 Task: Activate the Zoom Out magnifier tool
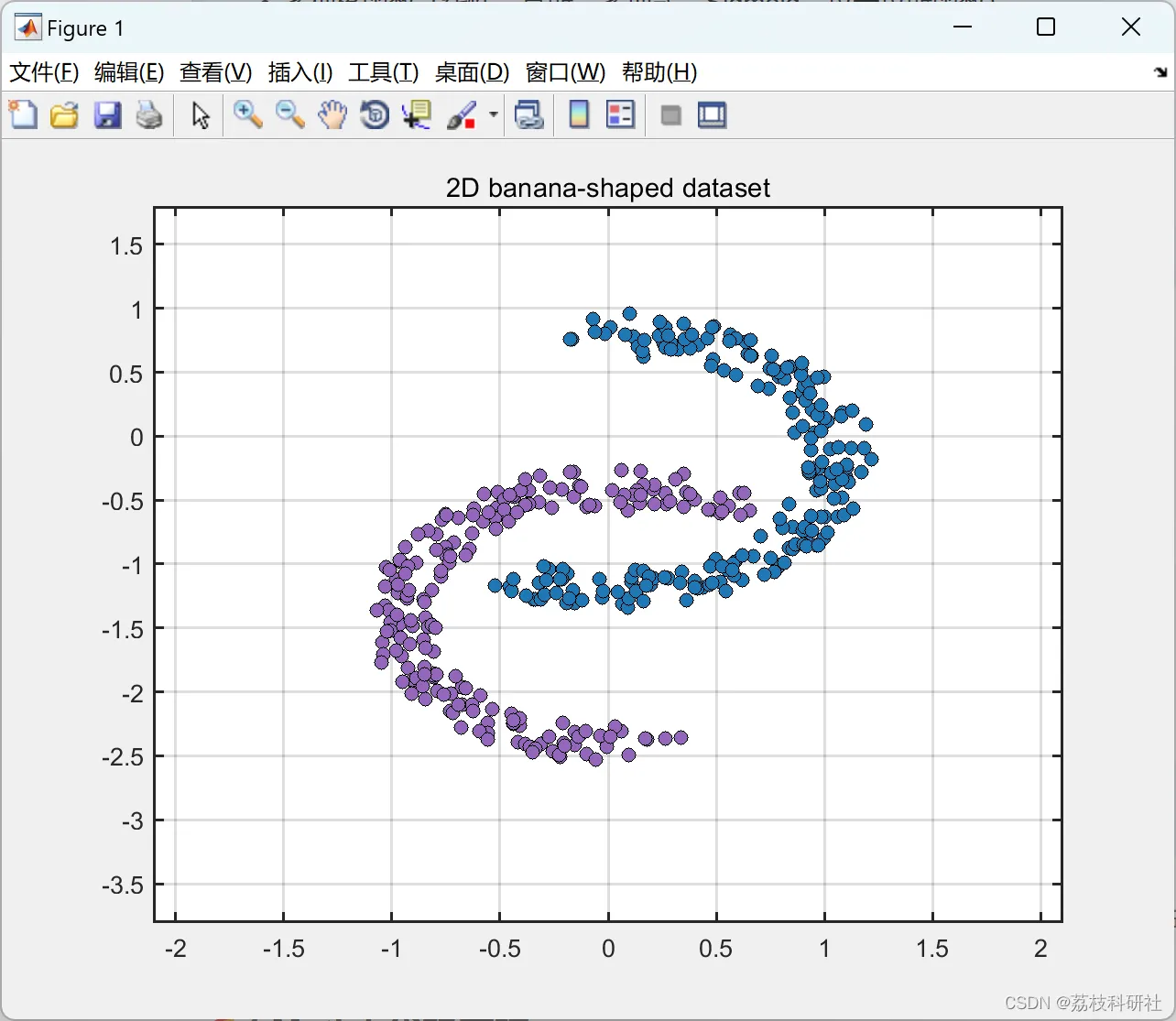(290, 115)
